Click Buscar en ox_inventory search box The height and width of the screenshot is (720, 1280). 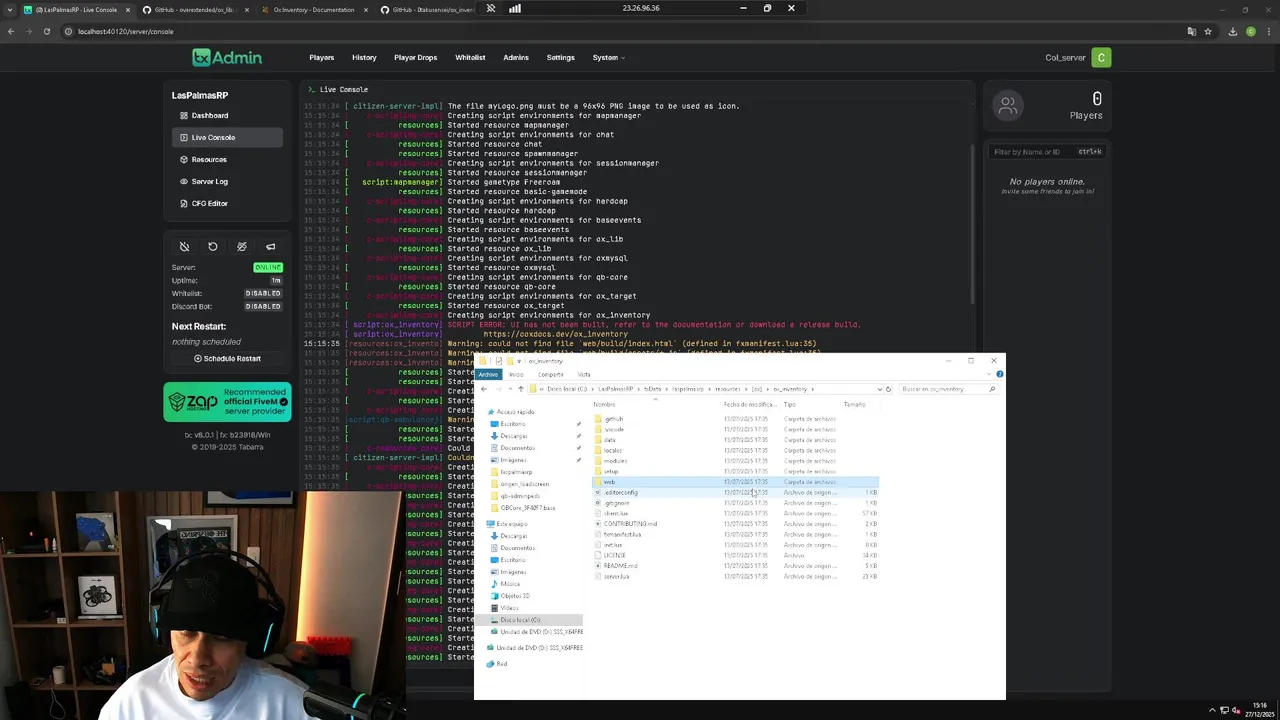947,389
